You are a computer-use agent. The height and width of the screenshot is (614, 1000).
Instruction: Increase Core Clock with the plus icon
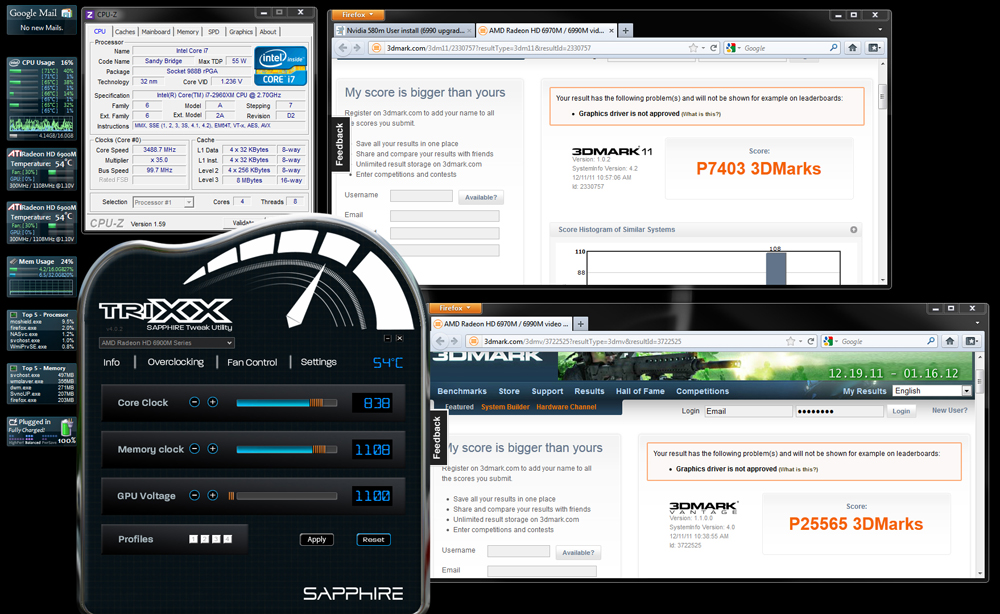(213, 402)
